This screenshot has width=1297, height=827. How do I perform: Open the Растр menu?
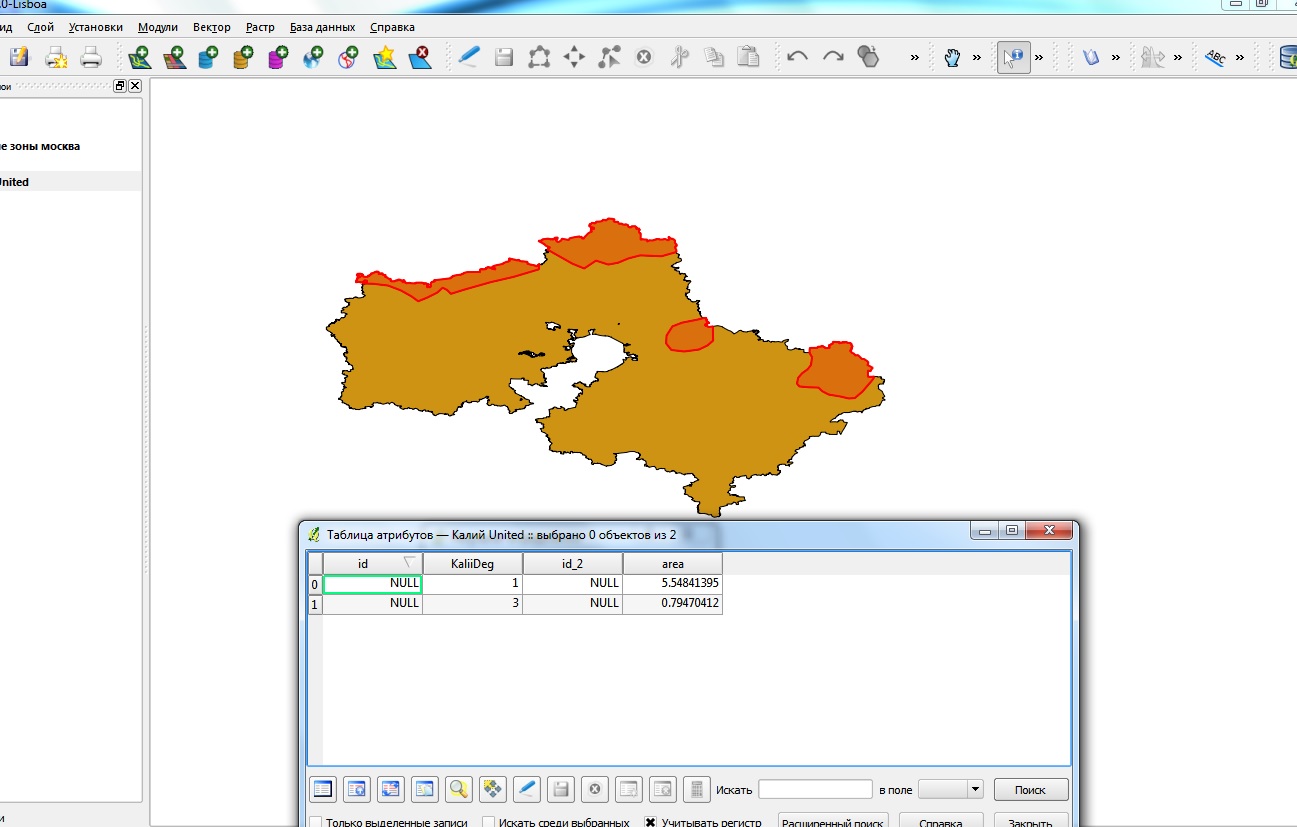(260, 27)
